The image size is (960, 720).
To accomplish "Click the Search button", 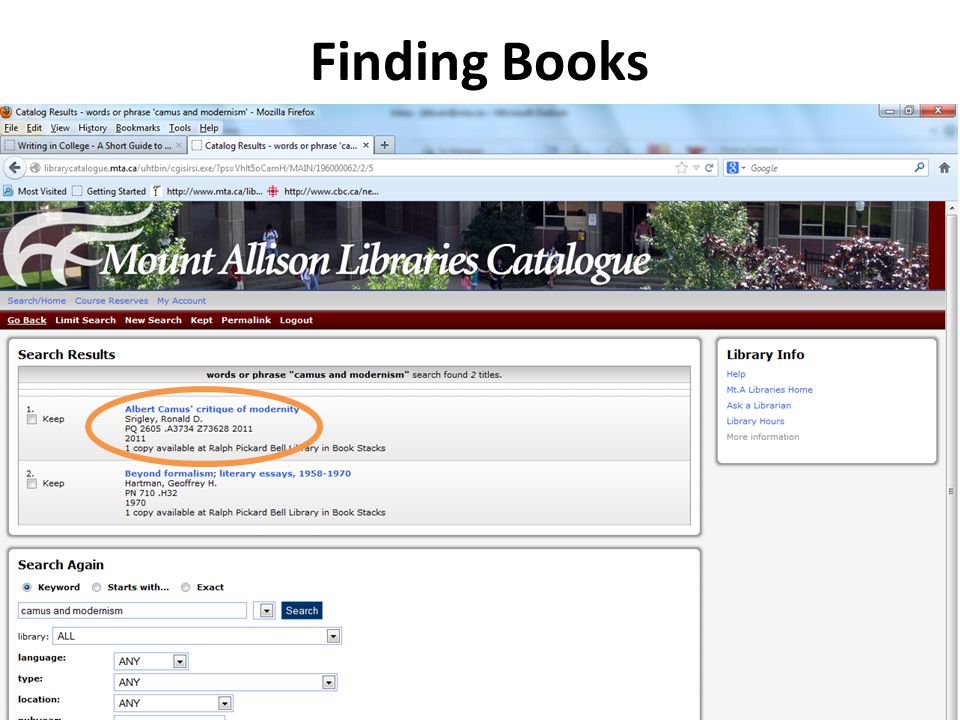I will pos(302,610).
